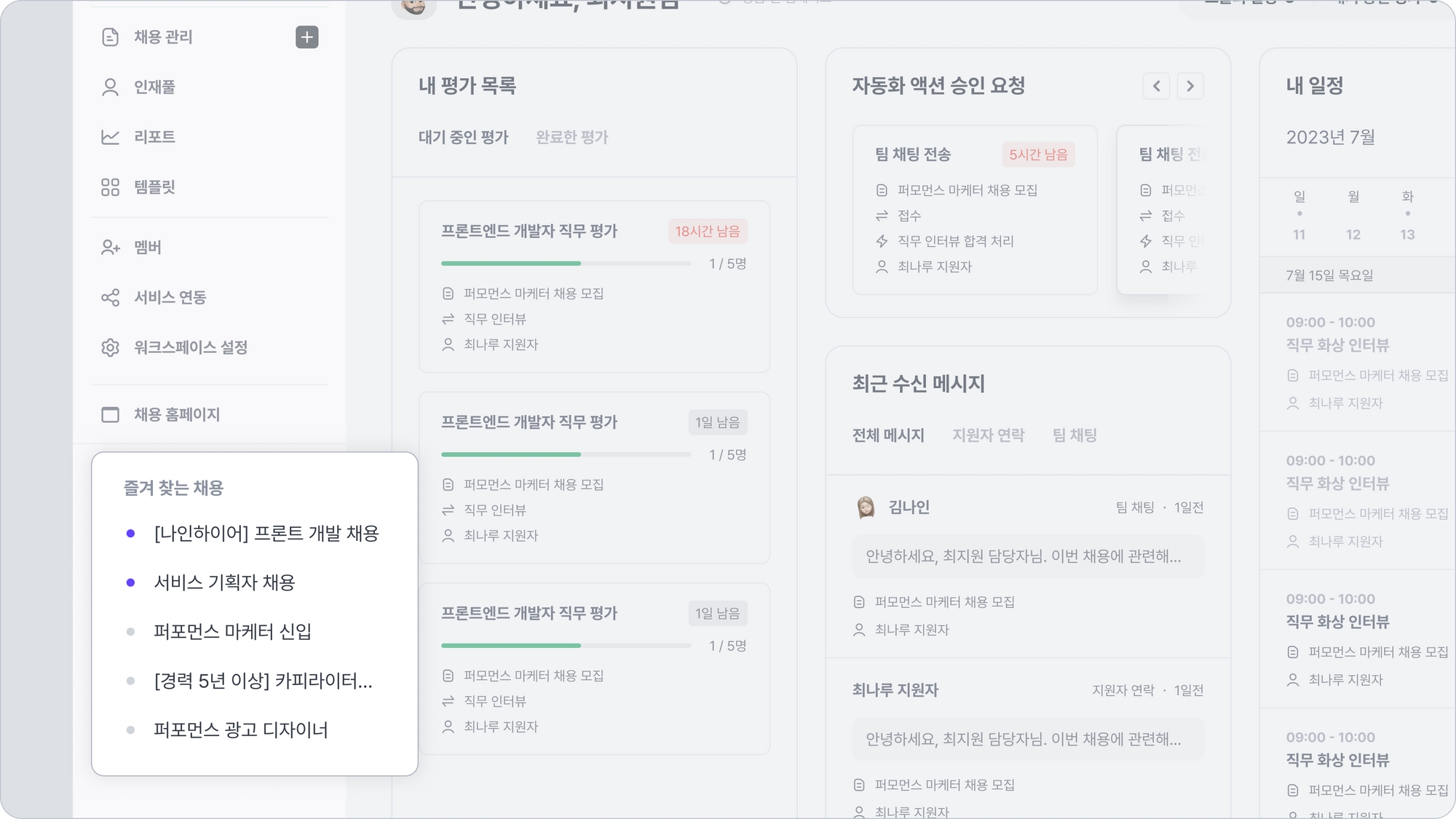Open 템플릿 via its grid icon

click(110, 187)
